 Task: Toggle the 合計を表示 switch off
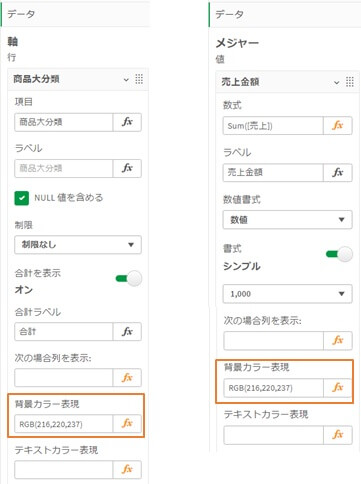click(129, 279)
